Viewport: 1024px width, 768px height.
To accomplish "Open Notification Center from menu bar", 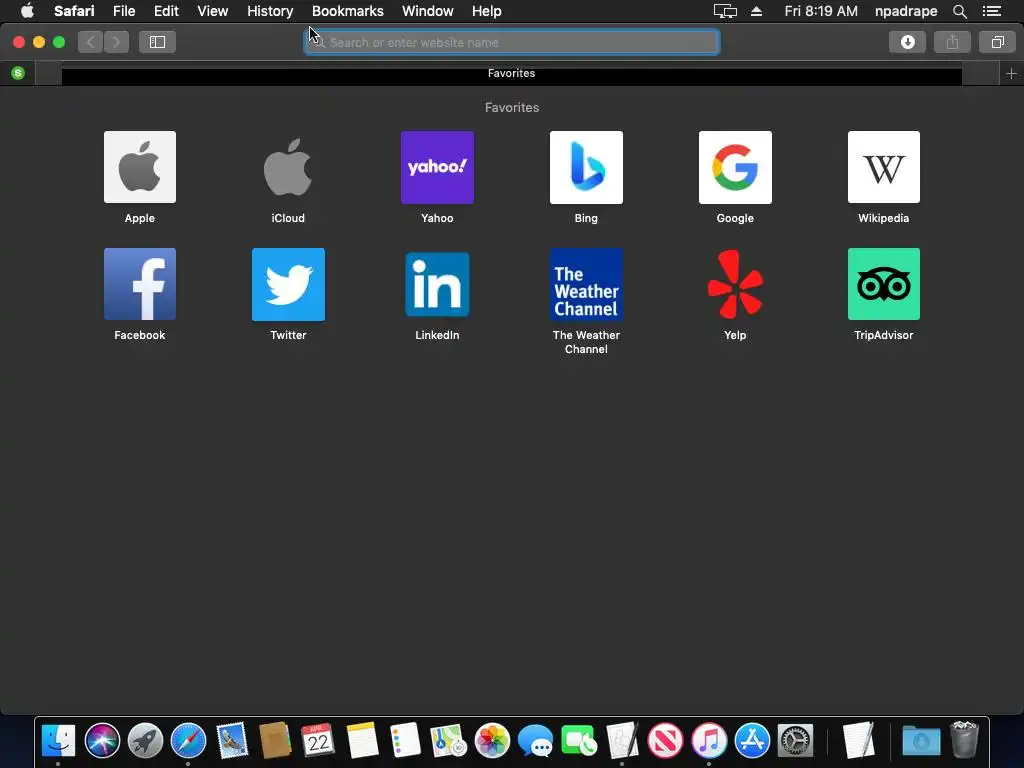I will 992,11.
